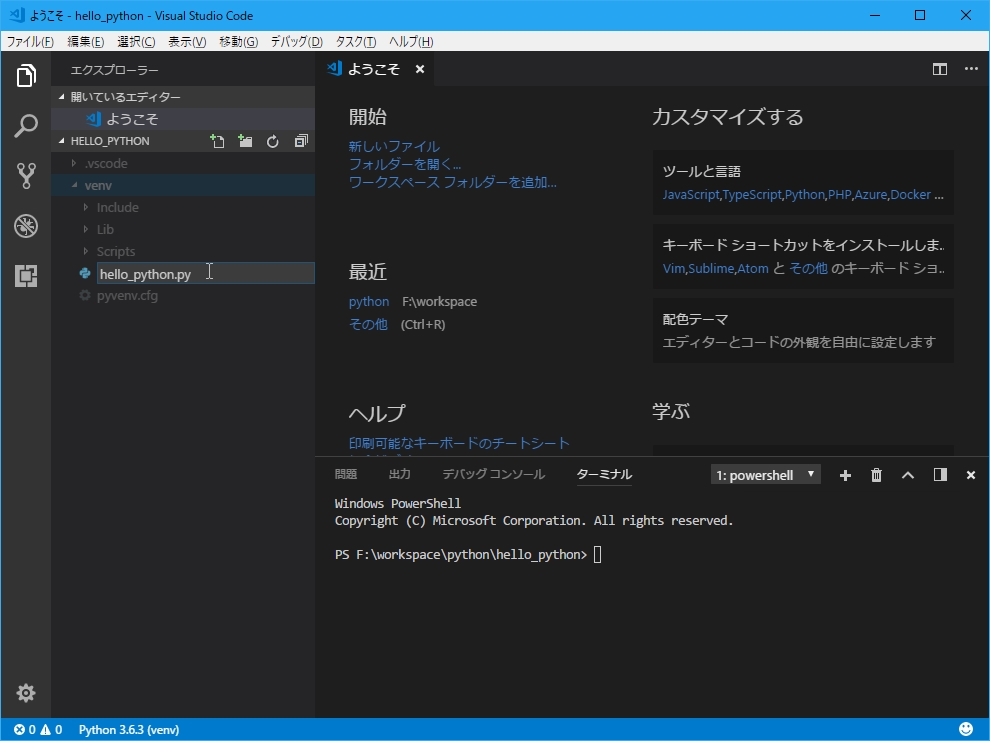This screenshot has height=741, width=990.
Task: Open the 1: powershell terminal dropdown
Action: tap(765, 475)
